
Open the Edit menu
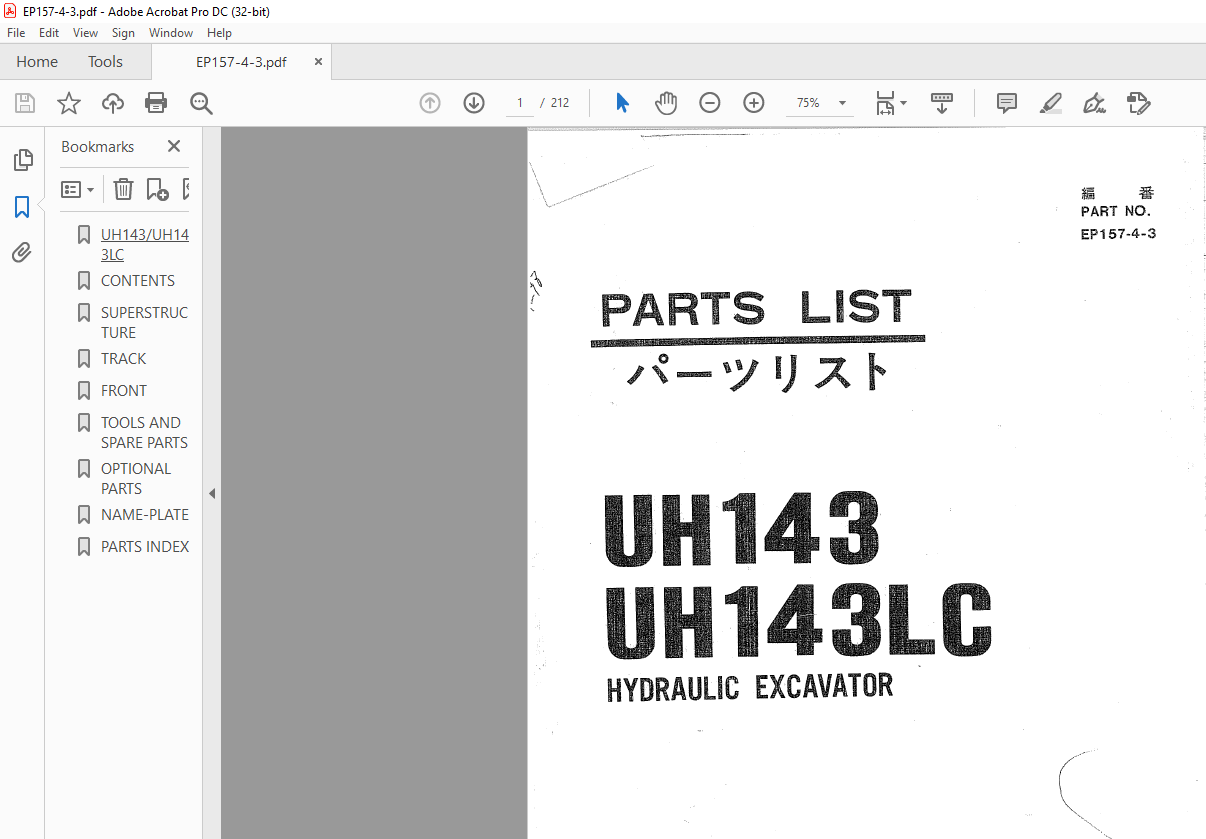click(x=49, y=33)
